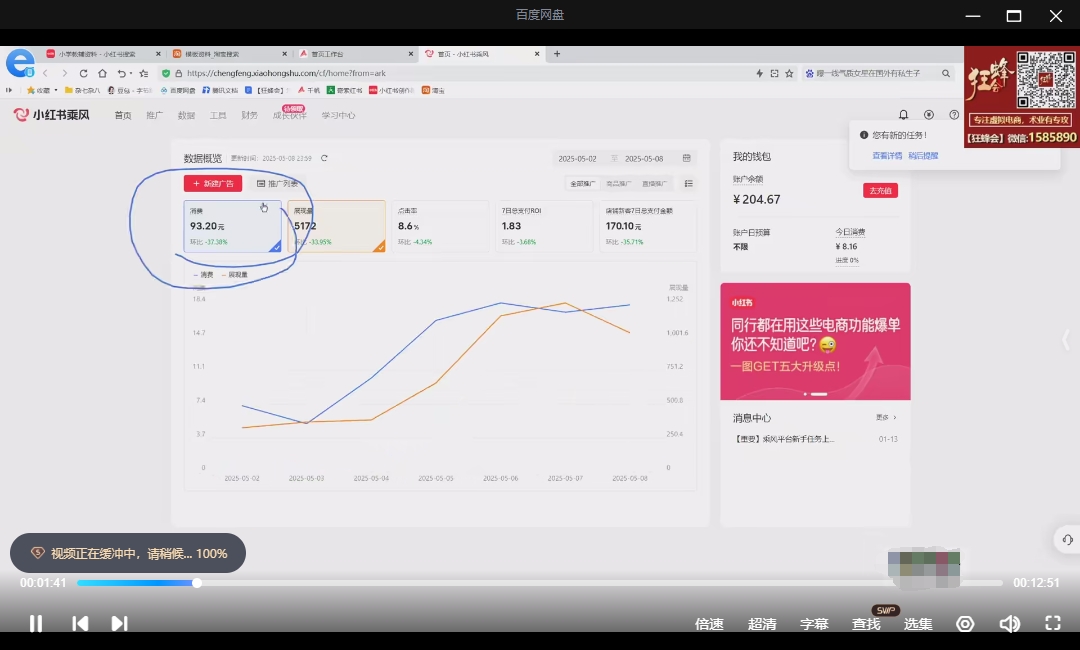Switch to the 小红书搜索 first browser tab
This screenshot has width=1080, height=650.
(x=103, y=54)
